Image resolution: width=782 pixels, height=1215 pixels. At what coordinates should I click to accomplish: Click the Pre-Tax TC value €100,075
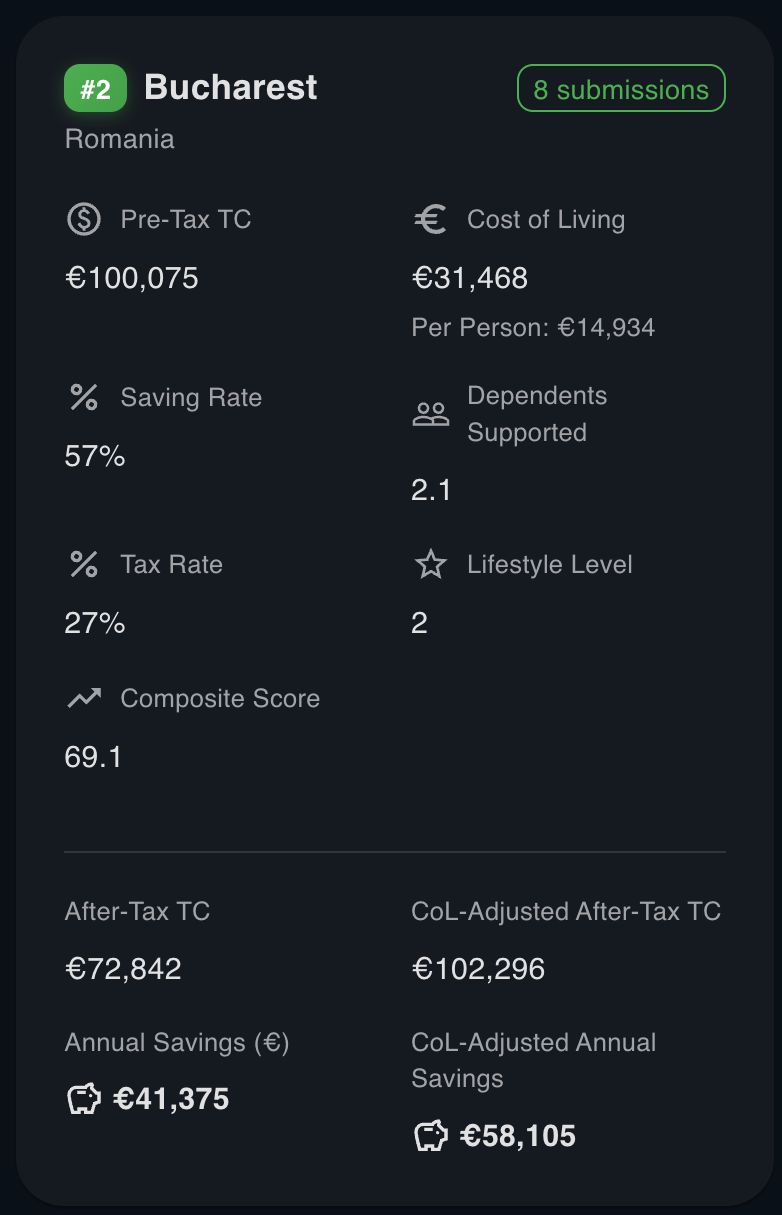point(132,277)
